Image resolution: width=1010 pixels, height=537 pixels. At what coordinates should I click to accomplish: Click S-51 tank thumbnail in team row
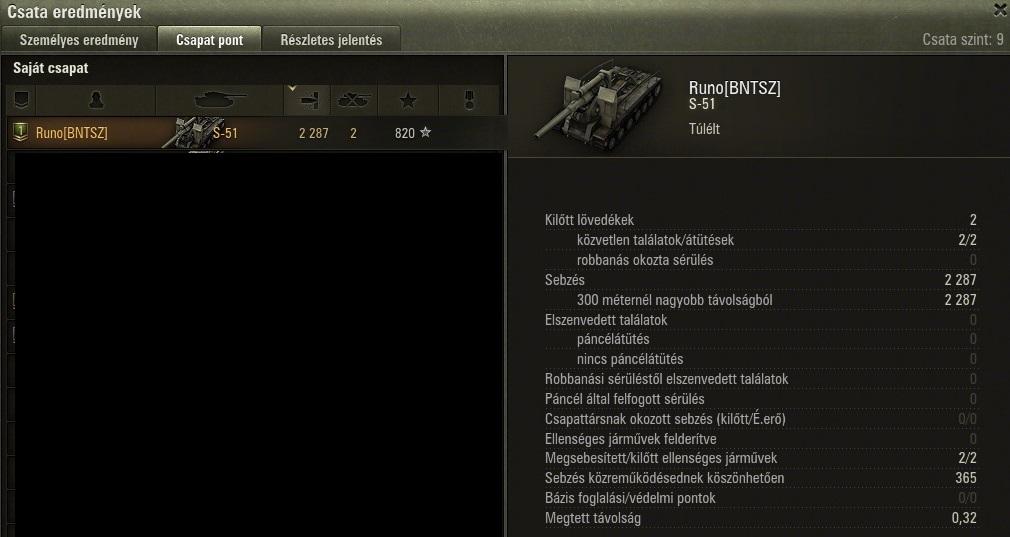pos(192,134)
